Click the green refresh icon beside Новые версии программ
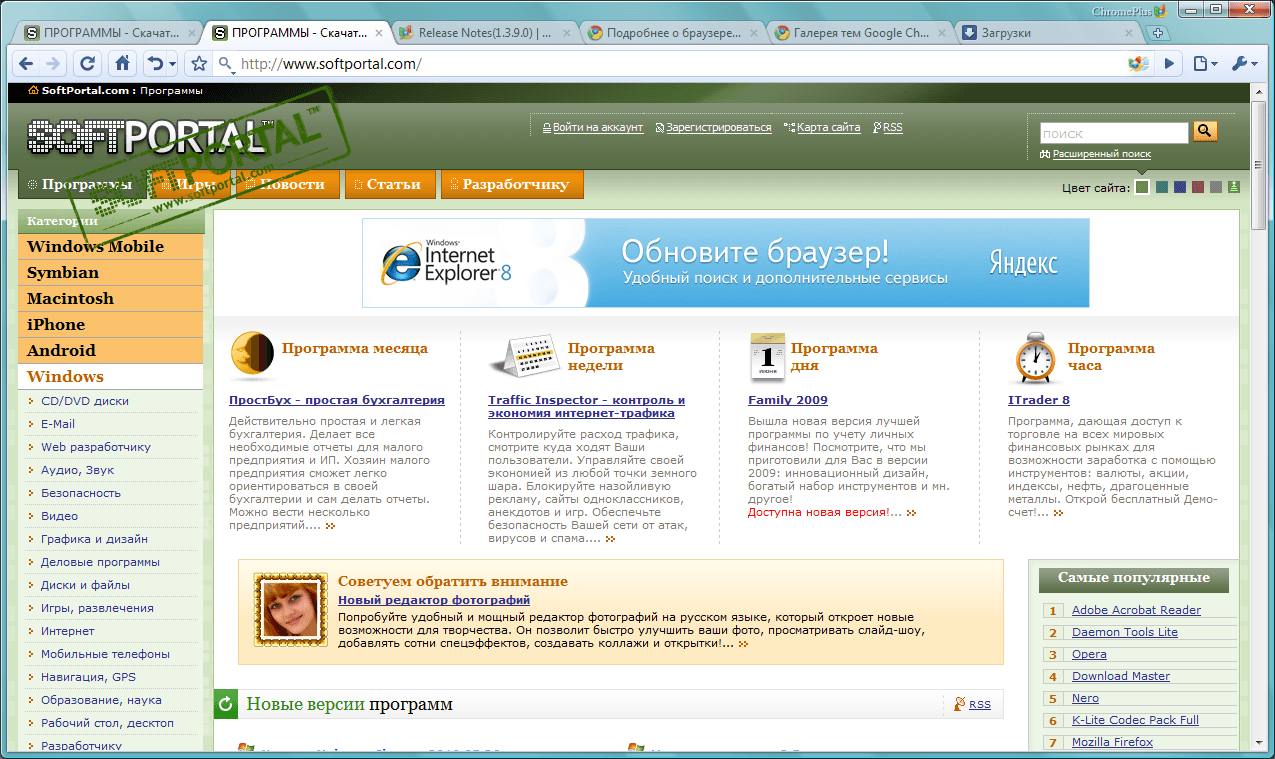Image resolution: width=1275 pixels, height=759 pixels. (226, 704)
